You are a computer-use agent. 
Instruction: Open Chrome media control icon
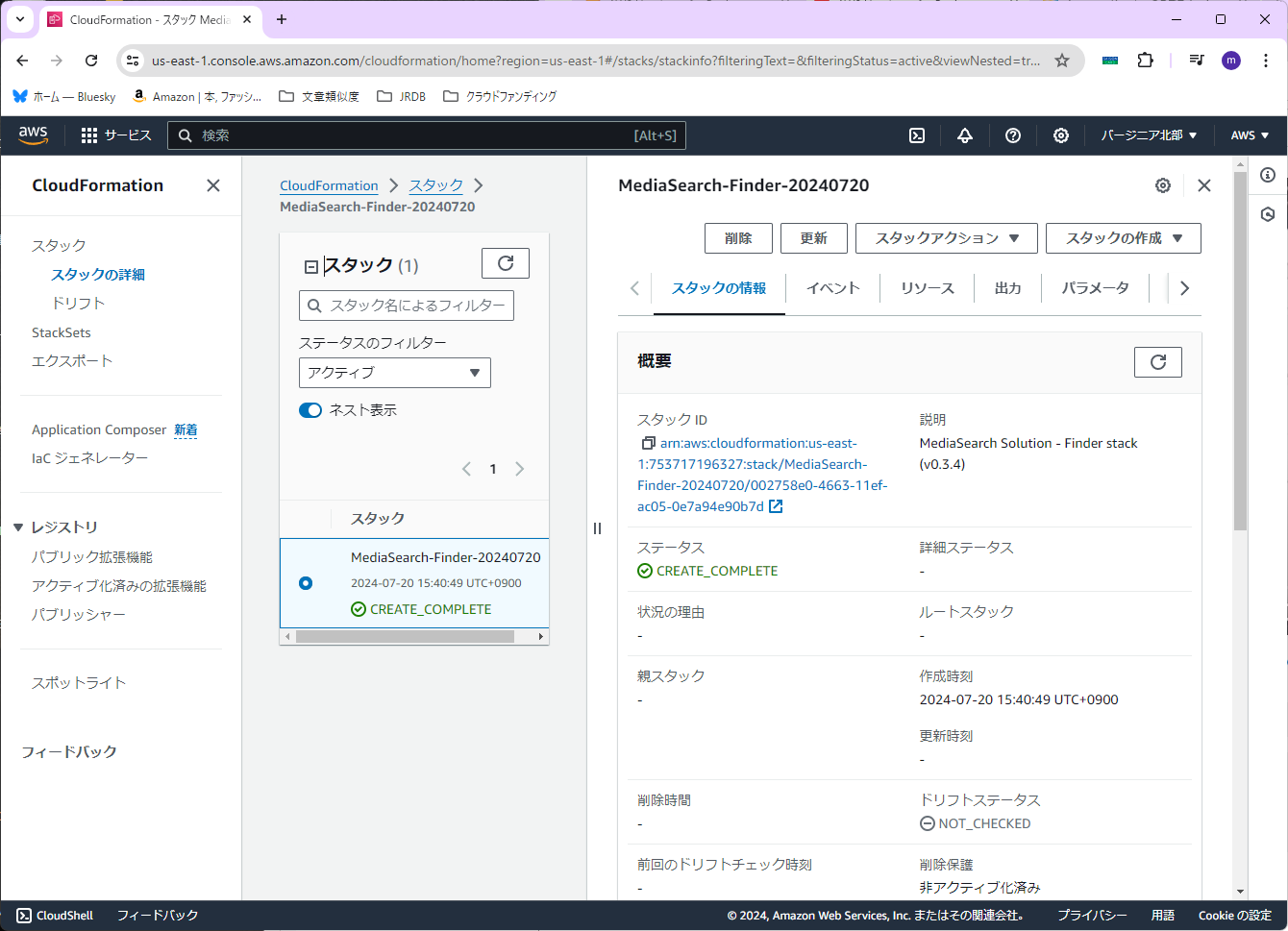tap(1197, 60)
